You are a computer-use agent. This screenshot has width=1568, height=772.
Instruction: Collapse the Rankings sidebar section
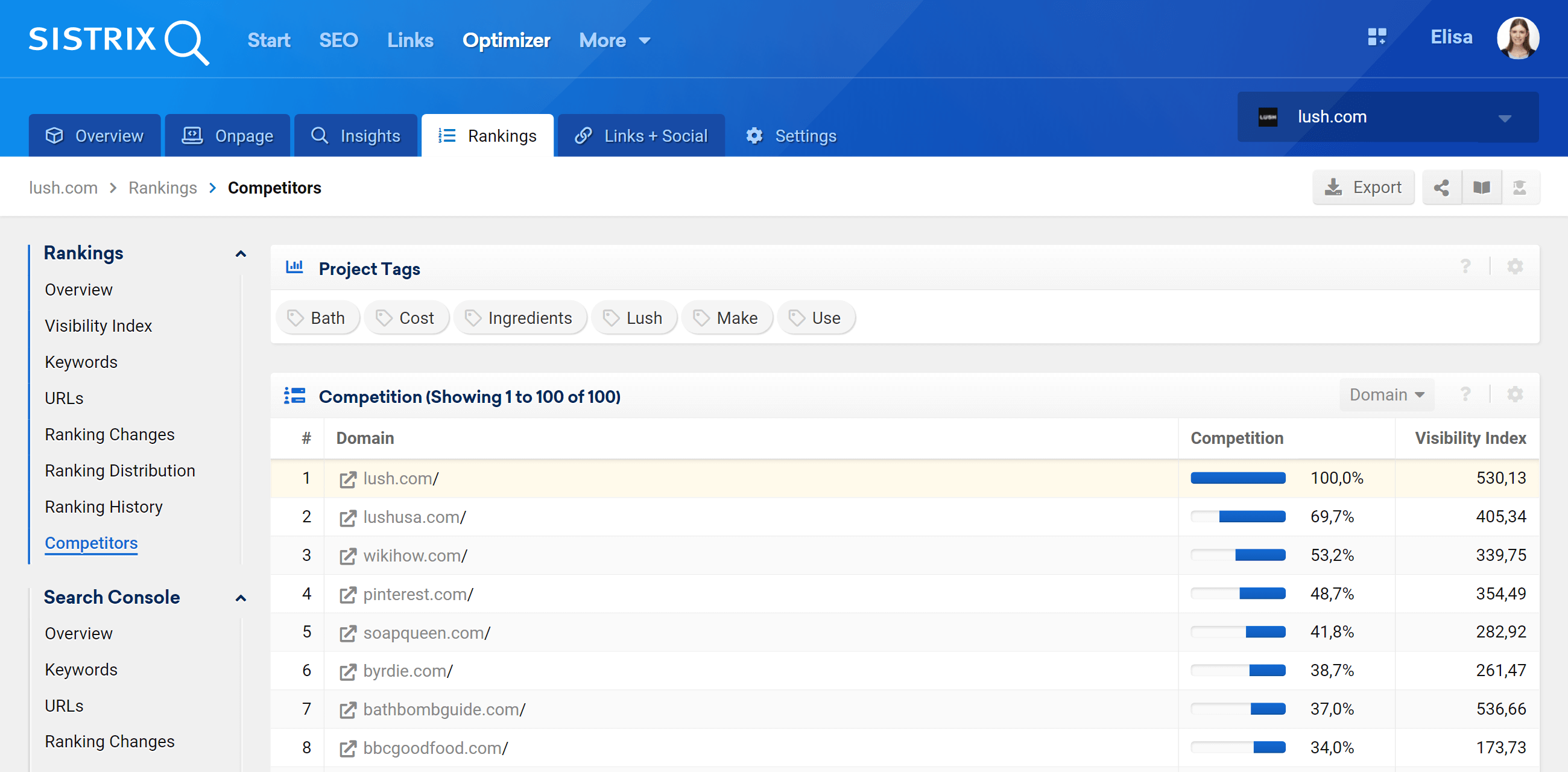click(x=241, y=254)
